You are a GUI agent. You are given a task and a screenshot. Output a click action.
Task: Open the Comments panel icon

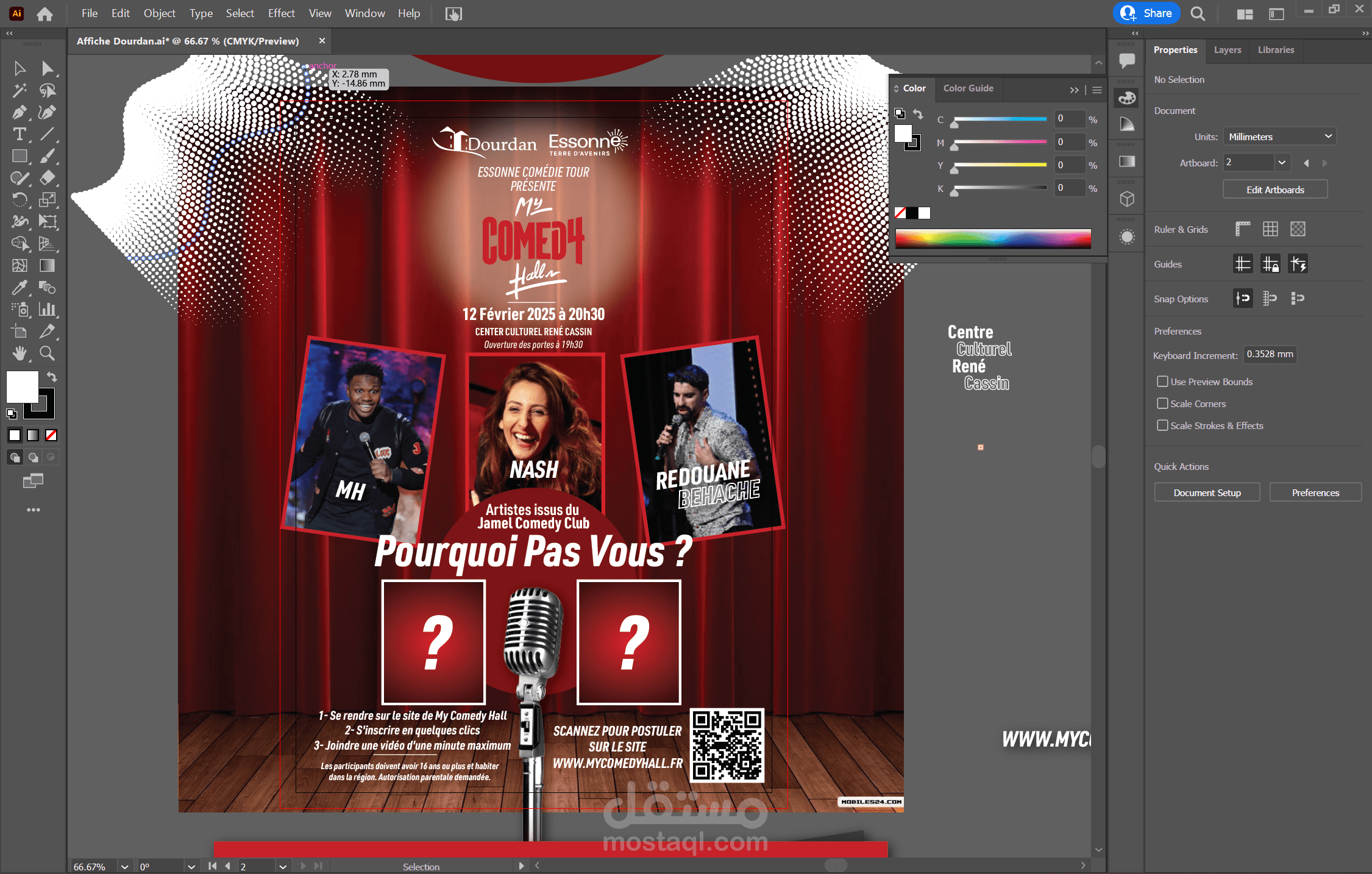tap(1127, 60)
